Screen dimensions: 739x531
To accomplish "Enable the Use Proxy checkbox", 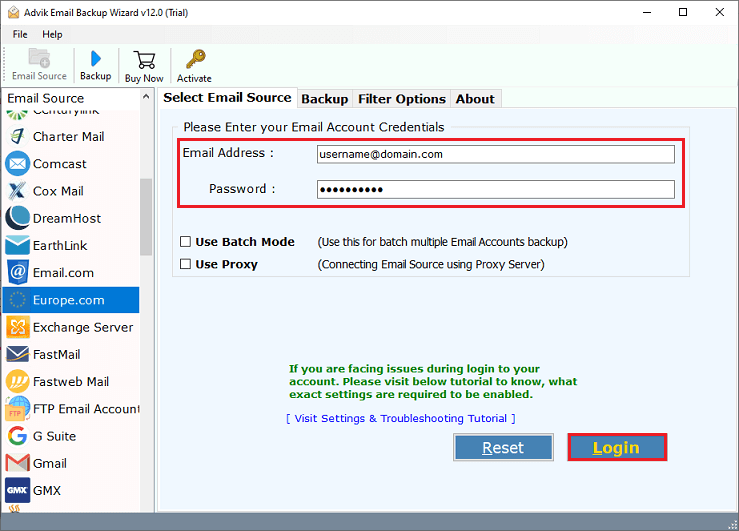I will click(185, 264).
